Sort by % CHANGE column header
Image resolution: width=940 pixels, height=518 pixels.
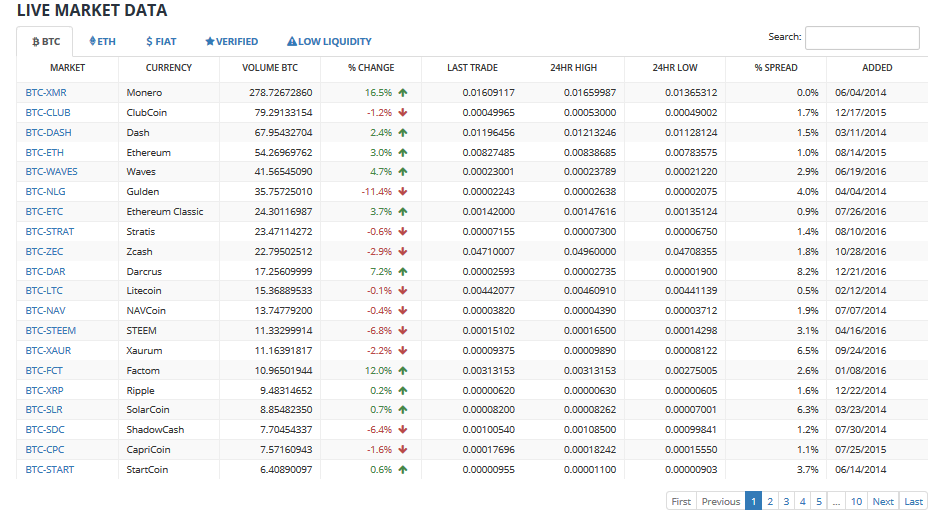371,68
